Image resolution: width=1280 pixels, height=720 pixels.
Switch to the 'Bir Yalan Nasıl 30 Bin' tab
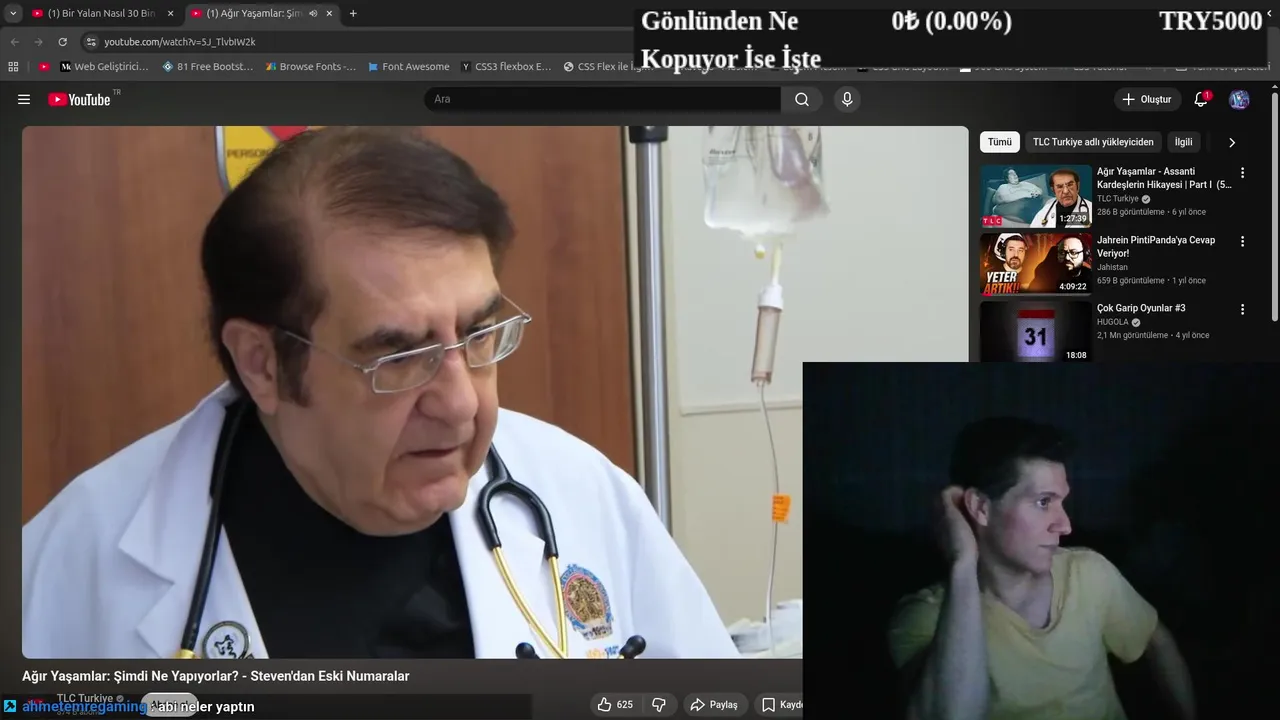[102, 13]
